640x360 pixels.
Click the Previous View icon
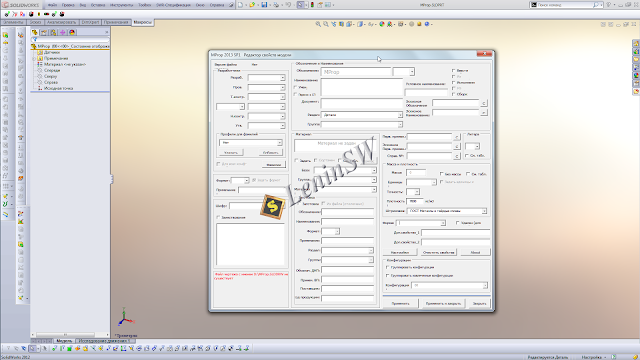tap(333, 24)
